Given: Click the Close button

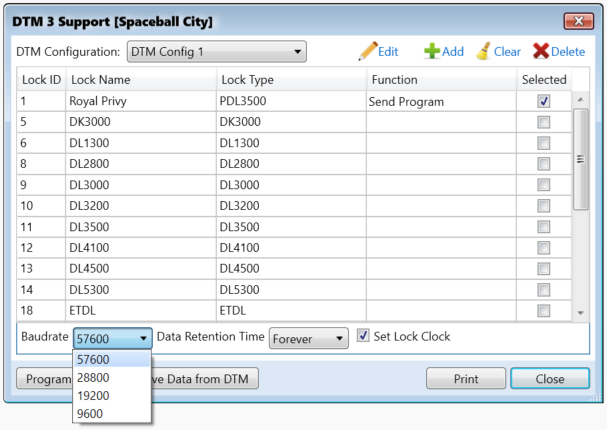Looking at the screenshot, I should [549, 379].
